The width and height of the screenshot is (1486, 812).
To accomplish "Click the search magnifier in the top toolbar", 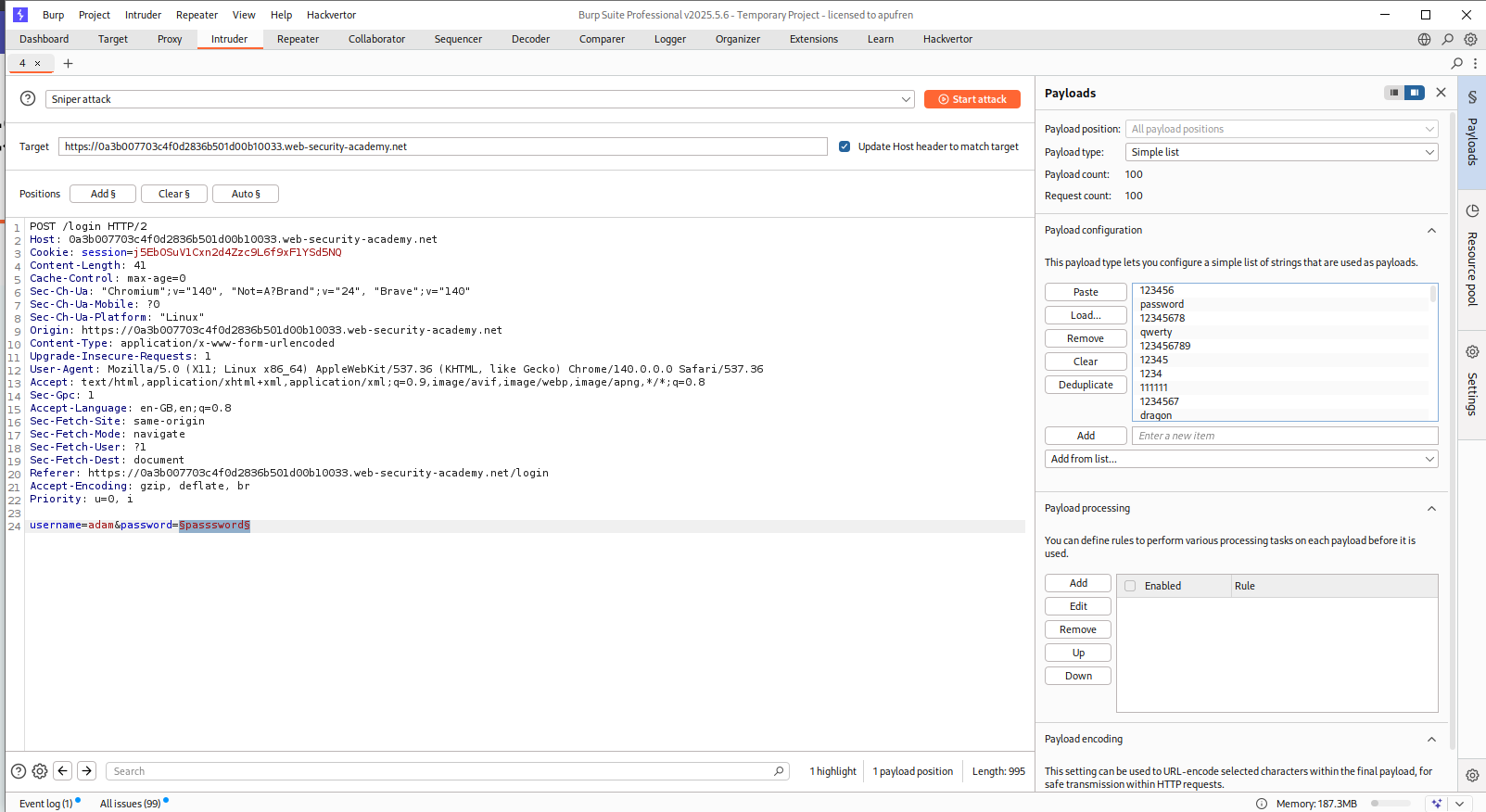I will click(1447, 39).
